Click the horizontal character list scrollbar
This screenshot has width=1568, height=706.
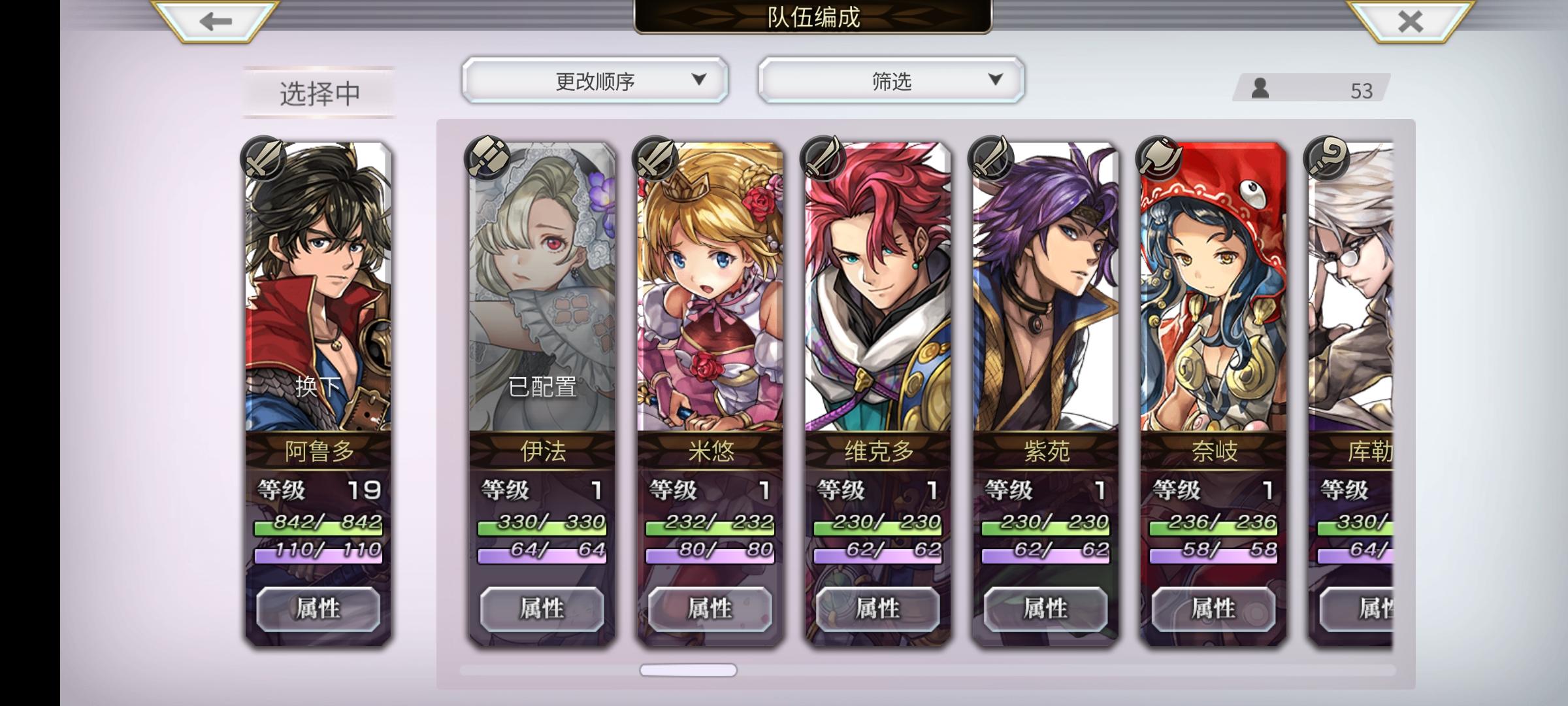pyautogui.click(x=689, y=670)
